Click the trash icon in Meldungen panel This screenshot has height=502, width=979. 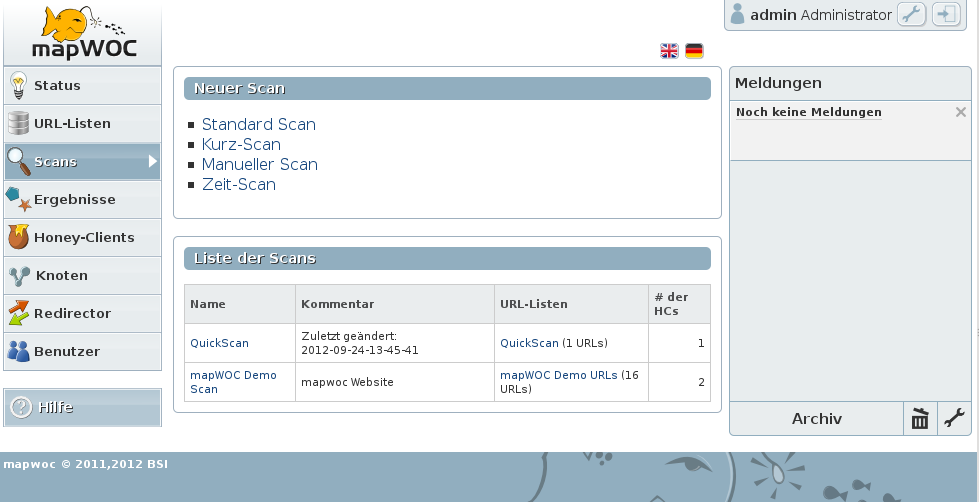(920, 418)
